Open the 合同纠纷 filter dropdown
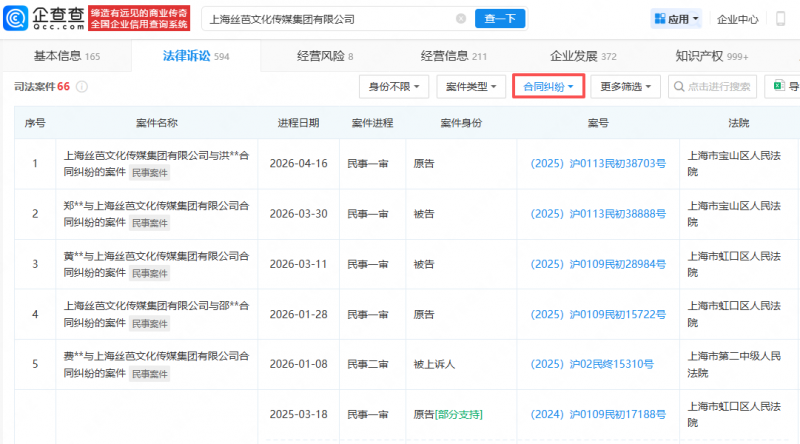Image resolution: width=800 pixels, height=444 pixels. 548,87
